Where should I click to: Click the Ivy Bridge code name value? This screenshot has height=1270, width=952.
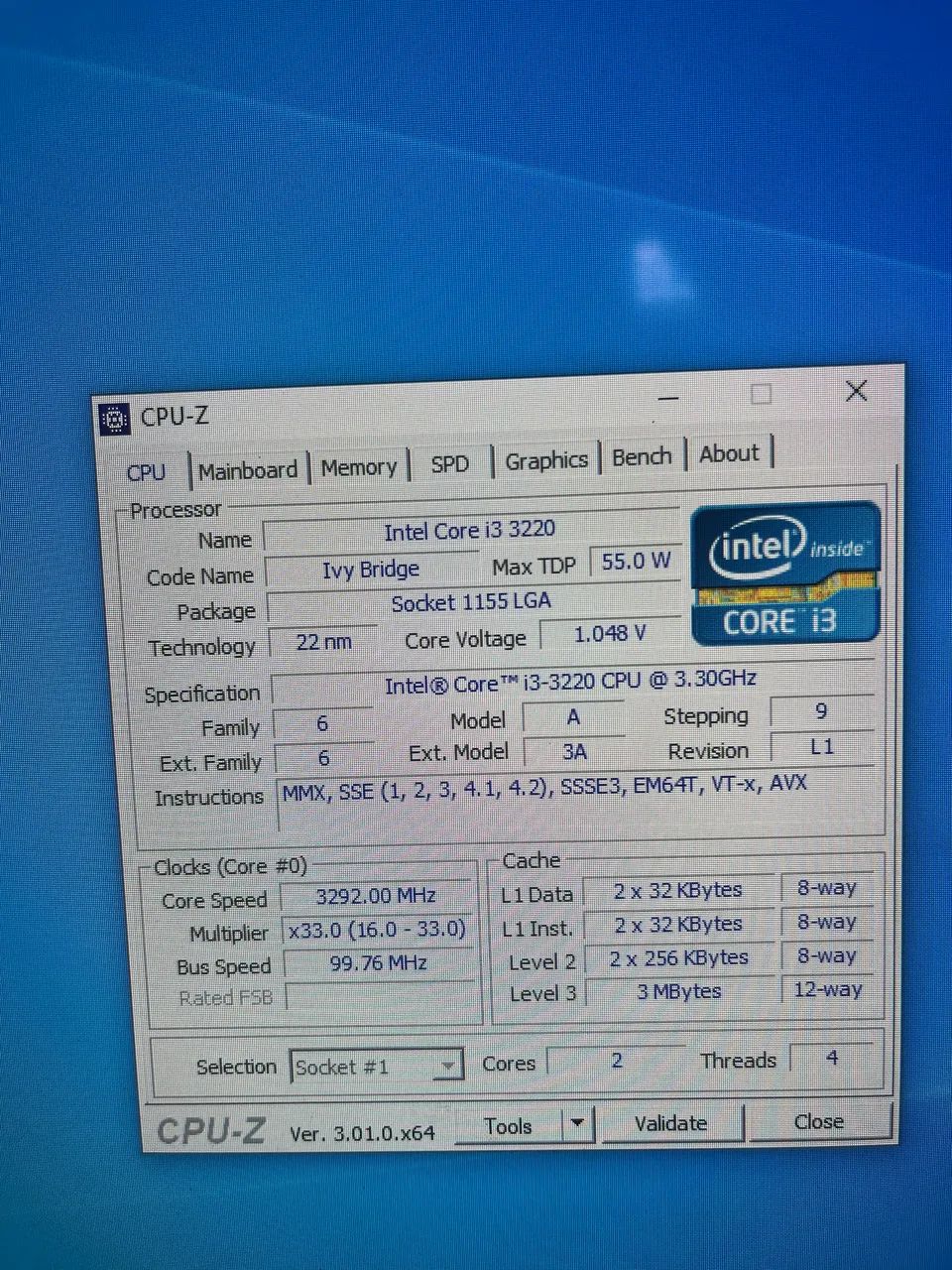click(x=371, y=570)
